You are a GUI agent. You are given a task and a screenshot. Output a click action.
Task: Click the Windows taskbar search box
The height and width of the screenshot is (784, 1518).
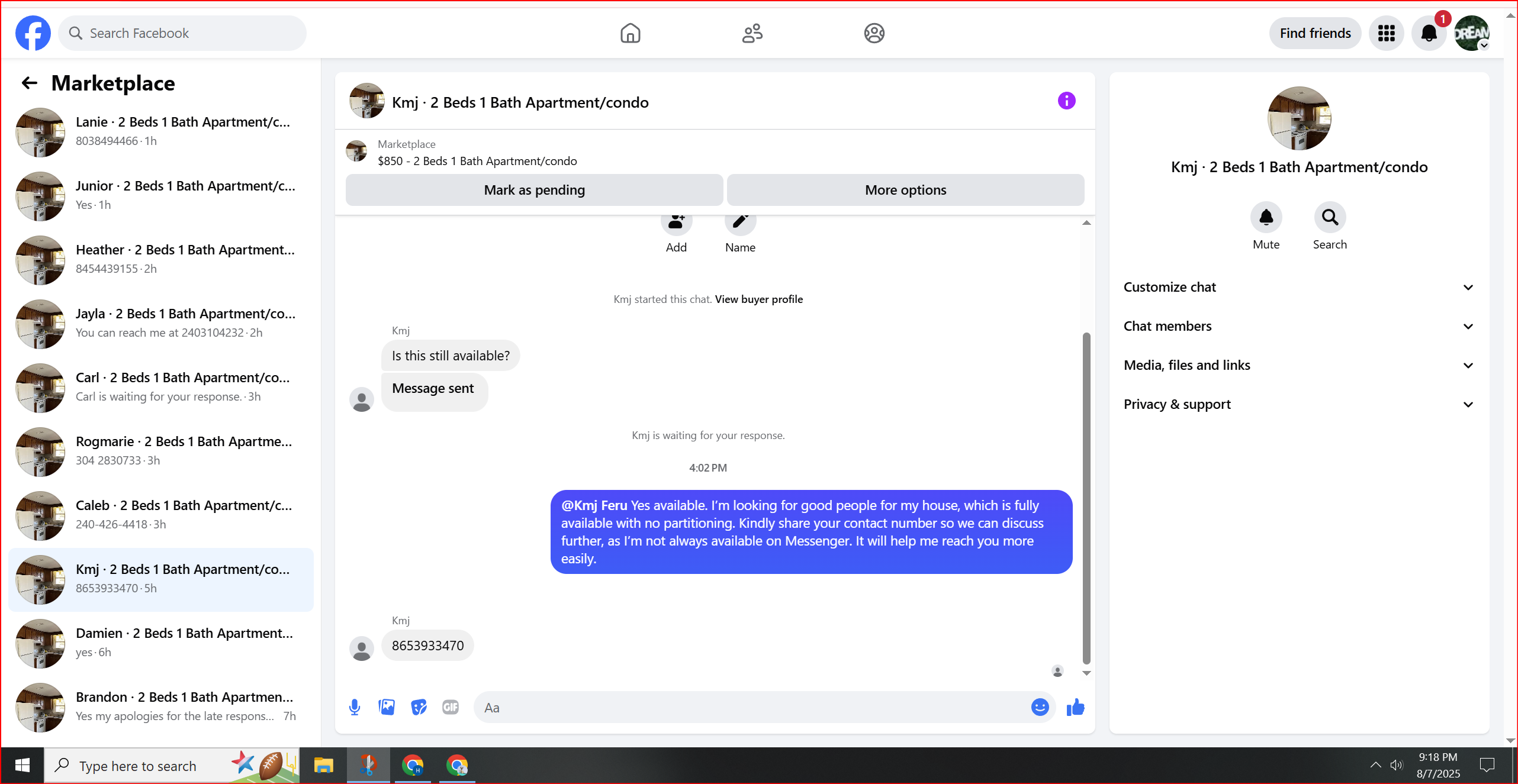coord(172,766)
